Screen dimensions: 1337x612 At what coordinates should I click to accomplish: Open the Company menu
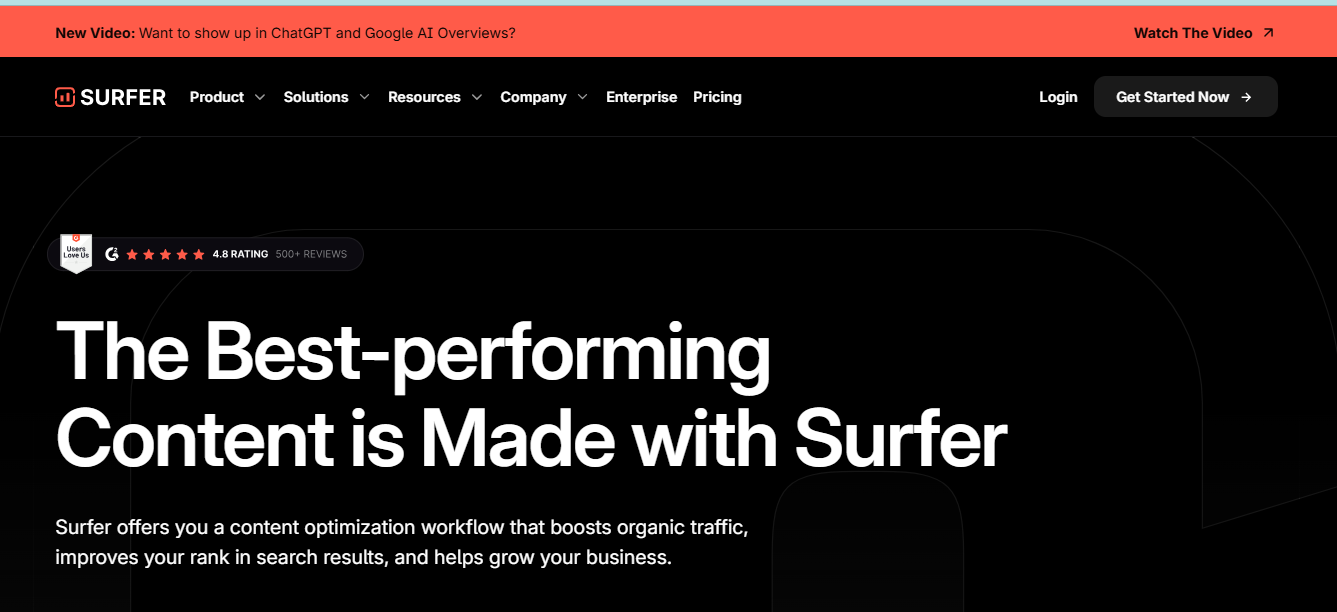click(533, 97)
